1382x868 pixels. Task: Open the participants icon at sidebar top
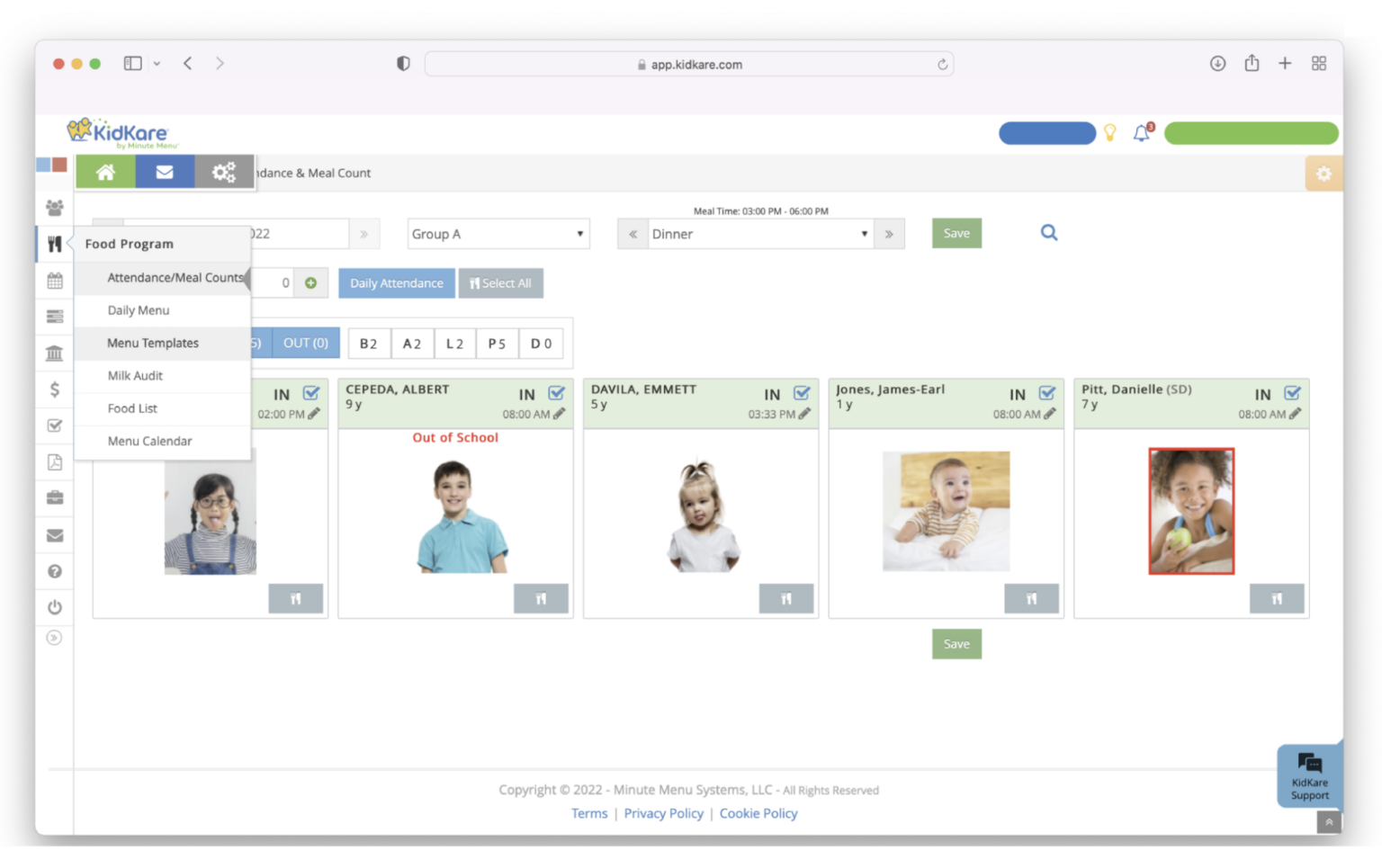tap(54, 207)
